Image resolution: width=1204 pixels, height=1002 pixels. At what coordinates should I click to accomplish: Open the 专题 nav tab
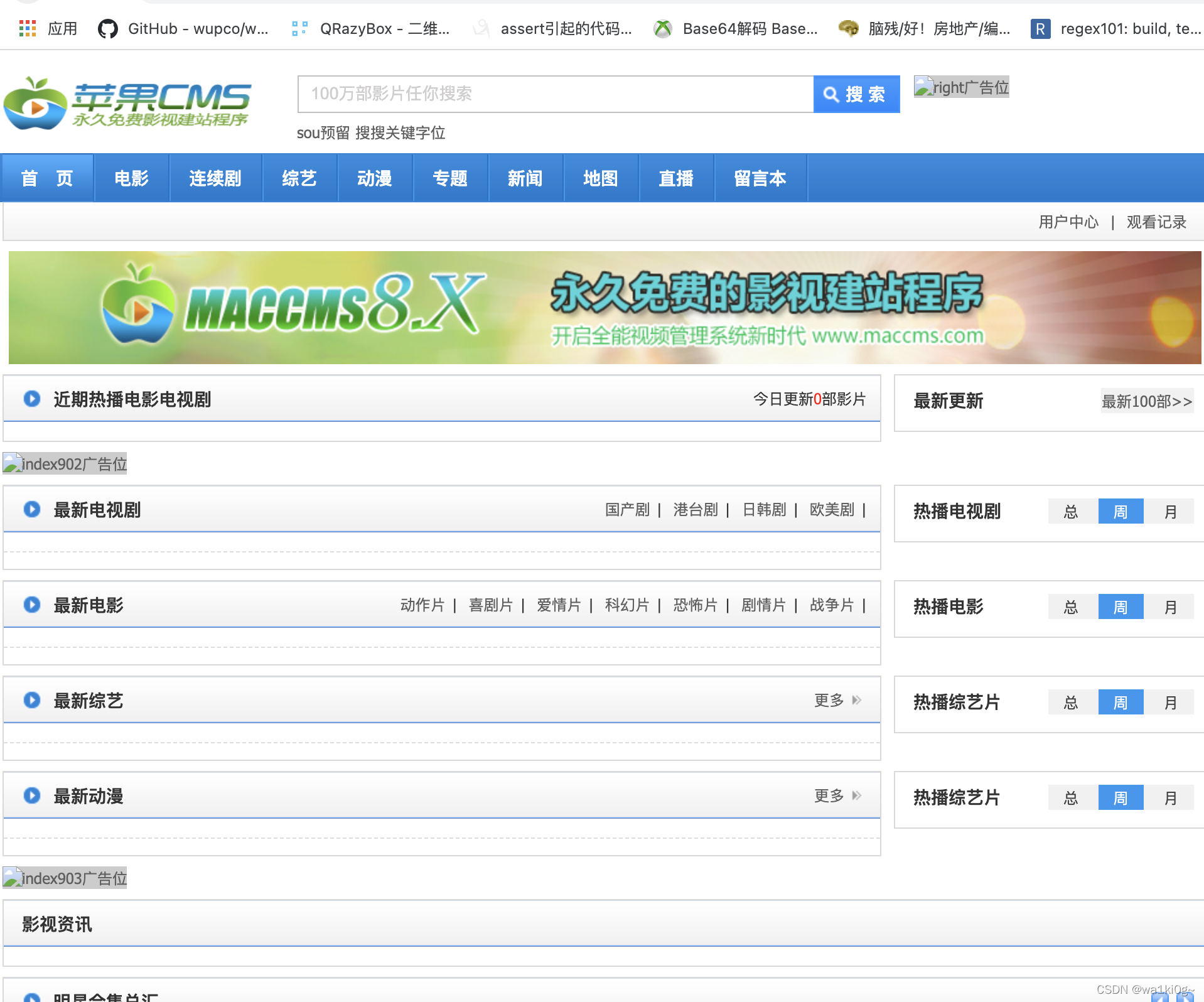coord(450,178)
